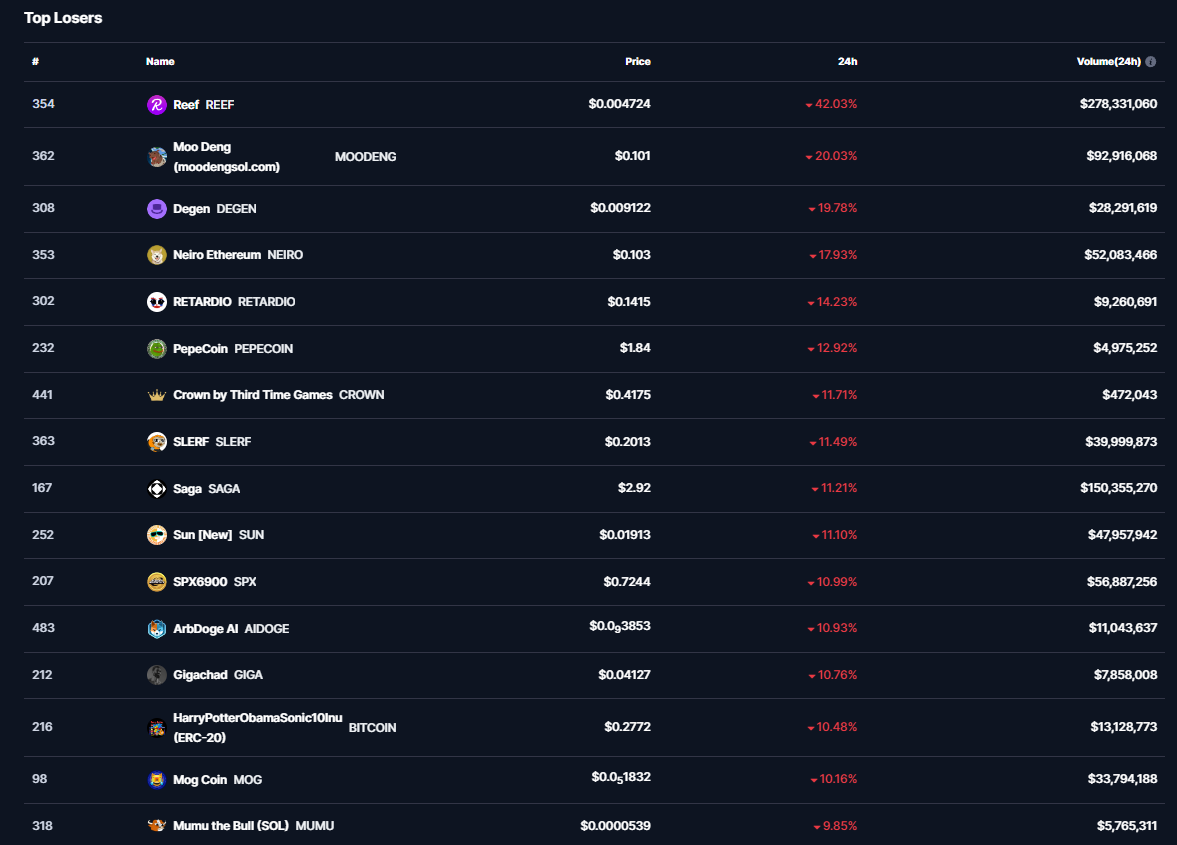Open the ArbDoge AI coin link
Image resolution: width=1177 pixels, height=845 pixels.
click(205, 629)
